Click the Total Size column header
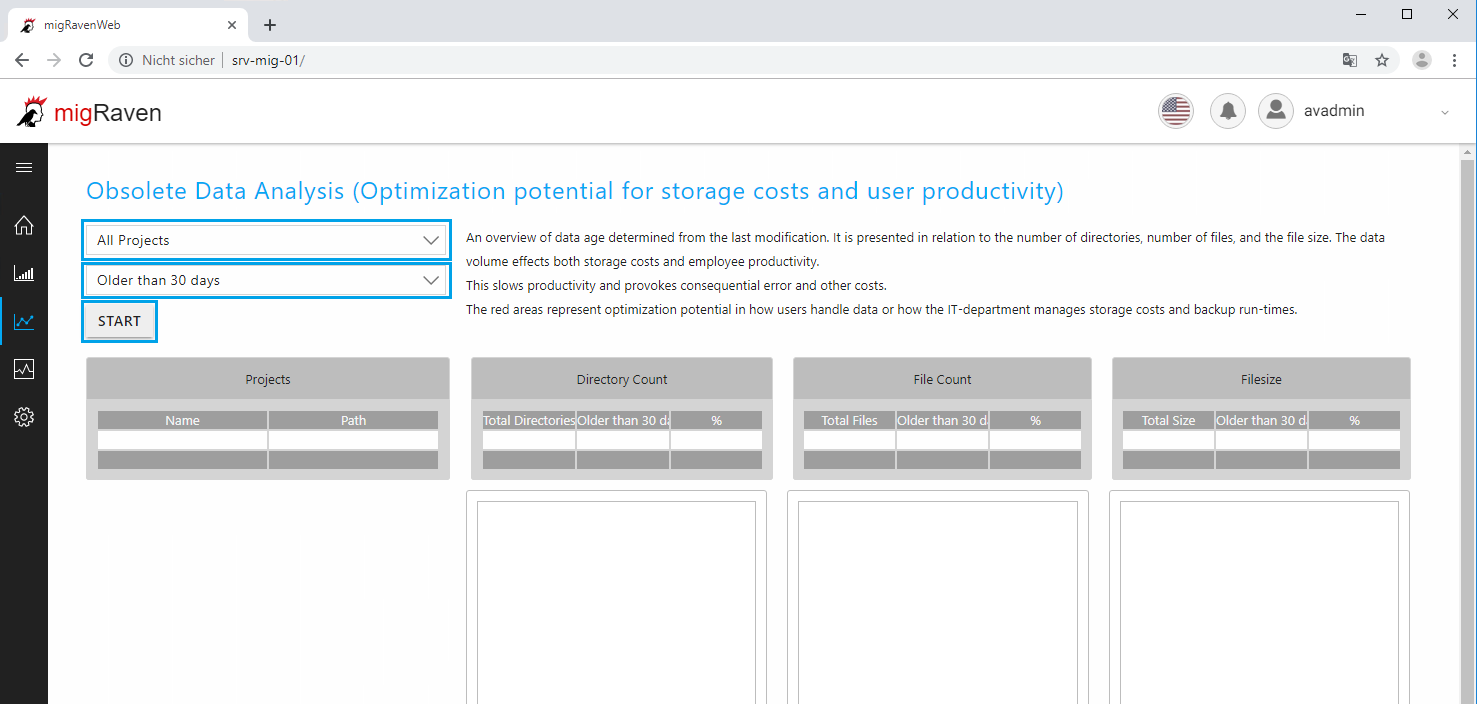 click(x=1169, y=420)
